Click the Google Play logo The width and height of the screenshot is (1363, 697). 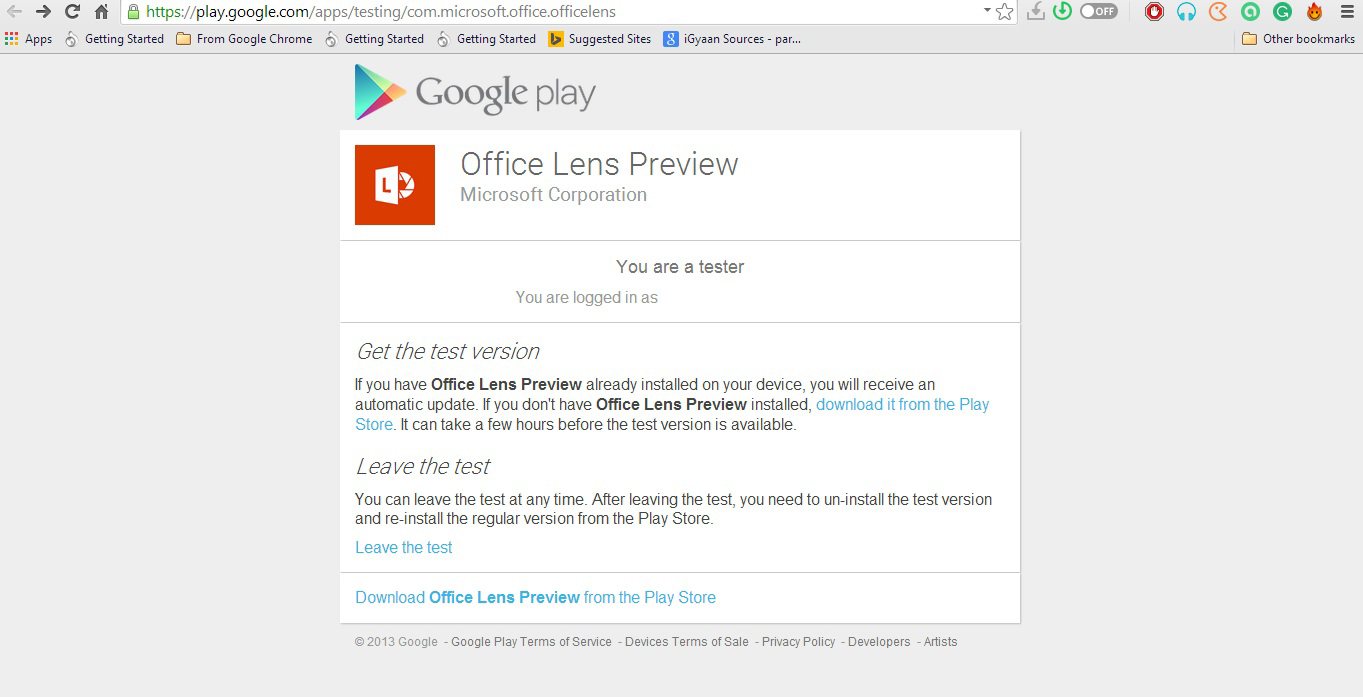475,93
